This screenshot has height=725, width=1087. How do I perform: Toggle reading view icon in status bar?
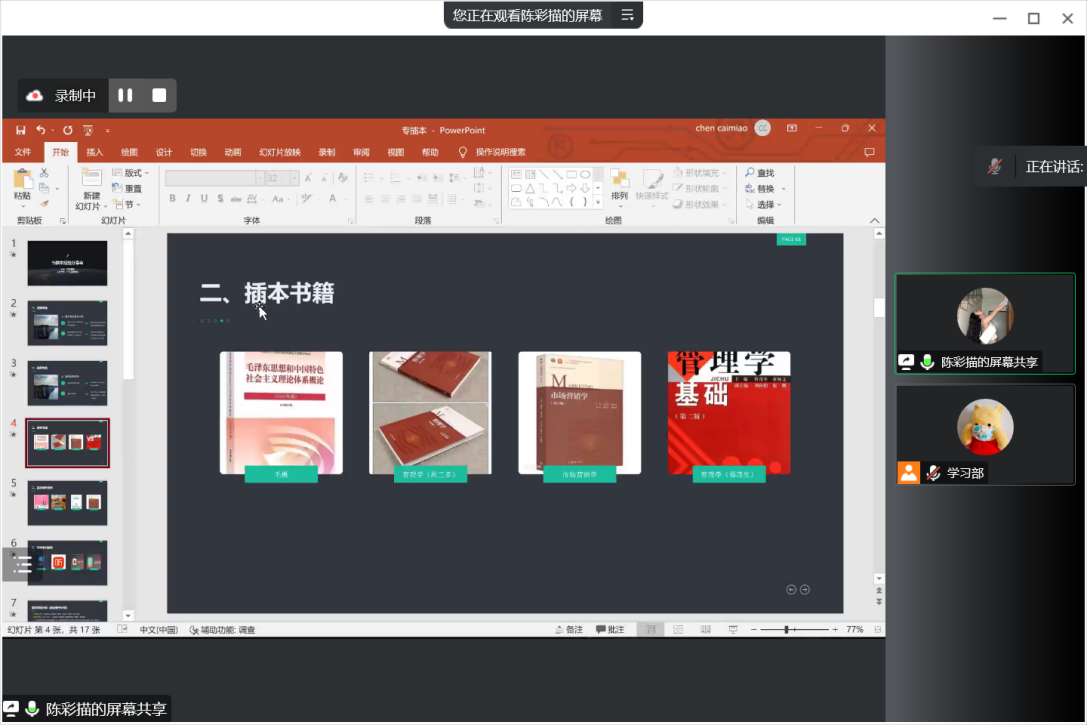click(705, 629)
